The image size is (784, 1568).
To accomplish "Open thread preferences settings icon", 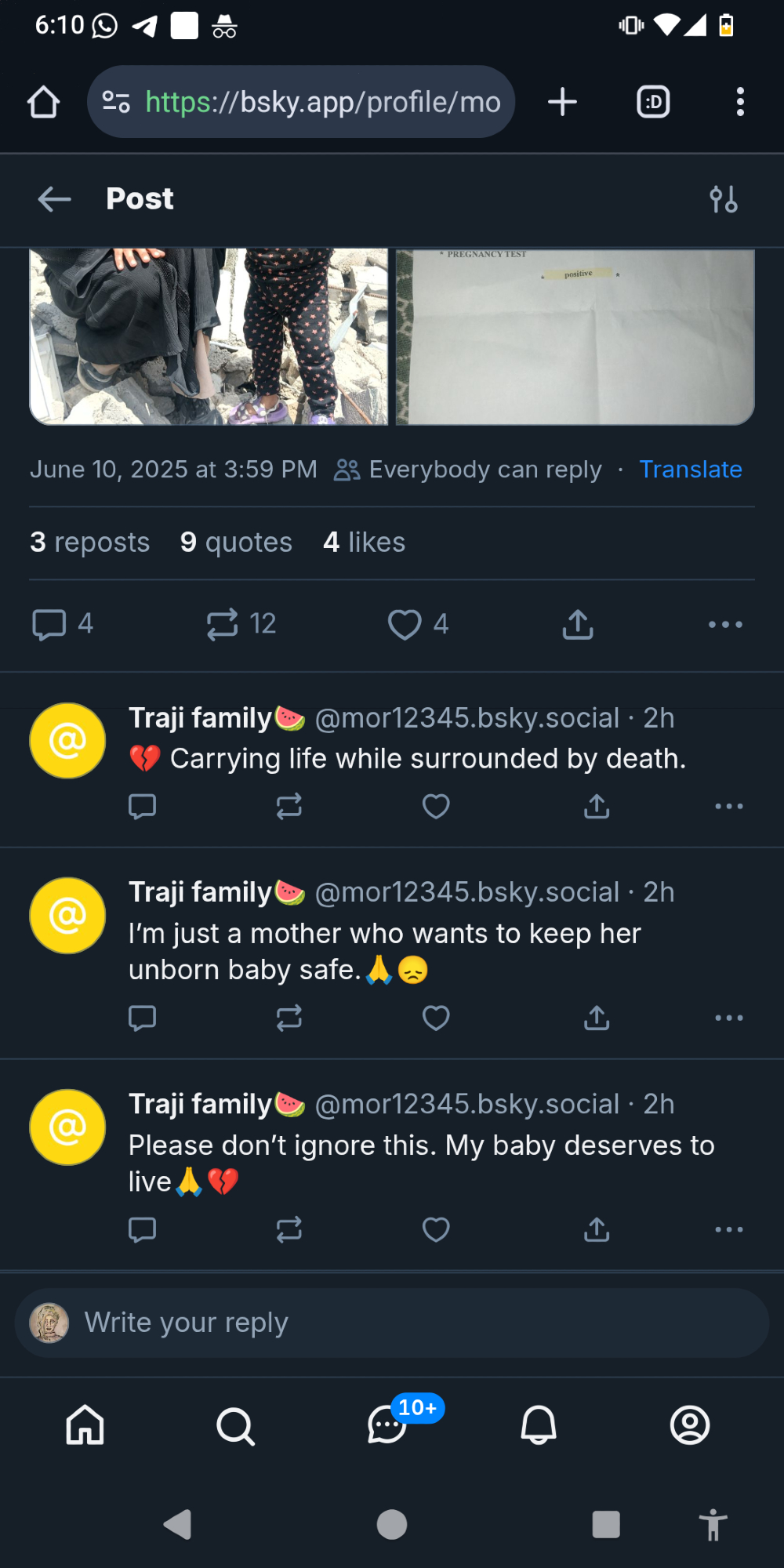I will [723, 199].
